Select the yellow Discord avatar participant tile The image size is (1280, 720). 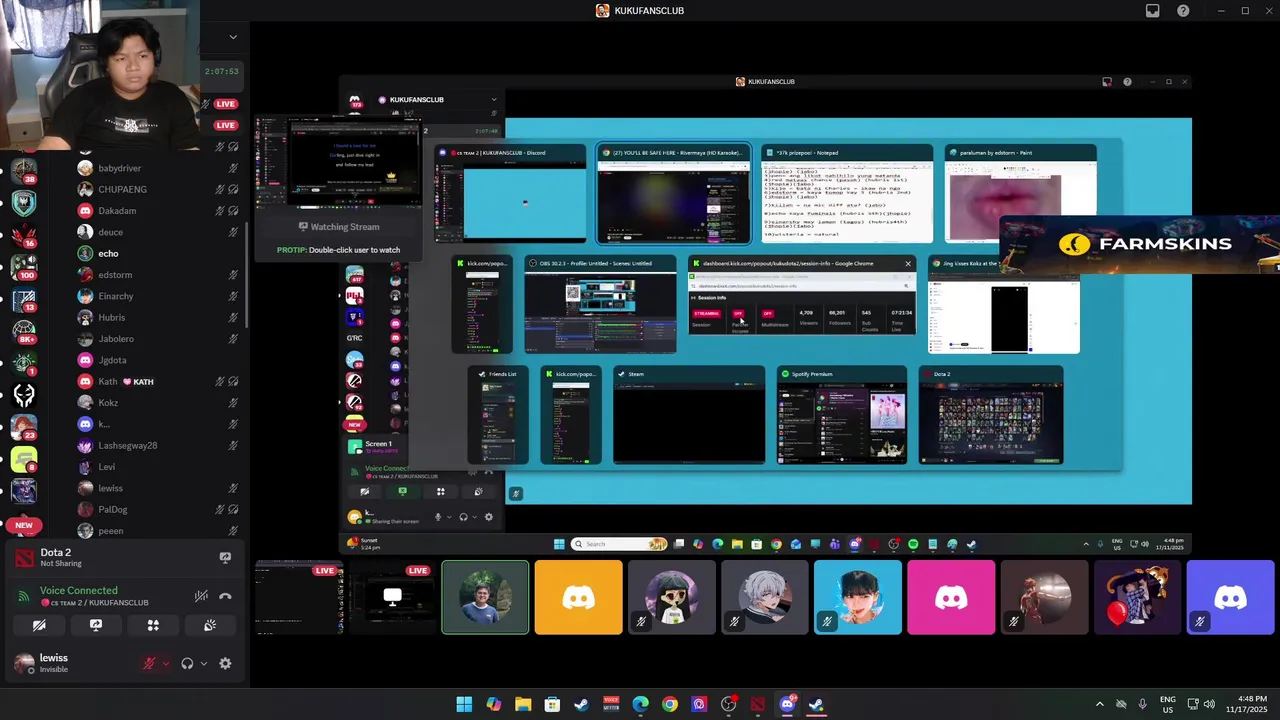click(x=578, y=597)
